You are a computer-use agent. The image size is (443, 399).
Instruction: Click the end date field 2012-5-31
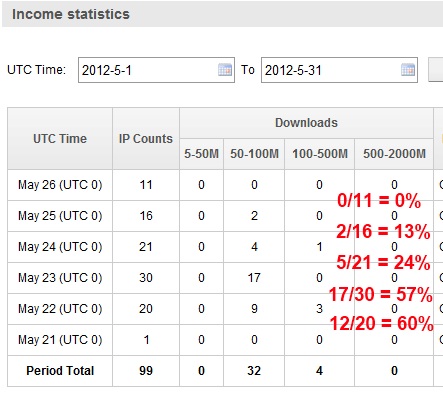[339, 70]
